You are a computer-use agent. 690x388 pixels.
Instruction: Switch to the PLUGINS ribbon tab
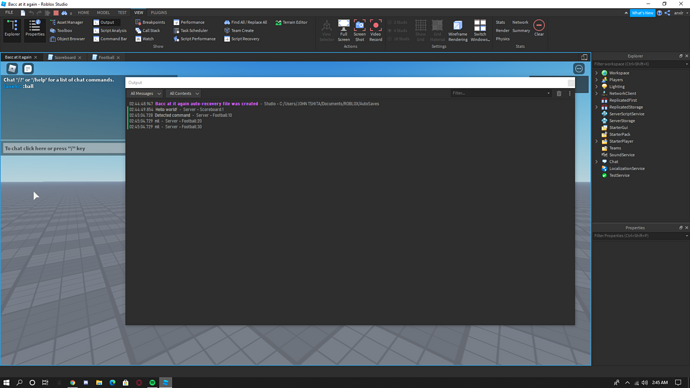(159, 13)
